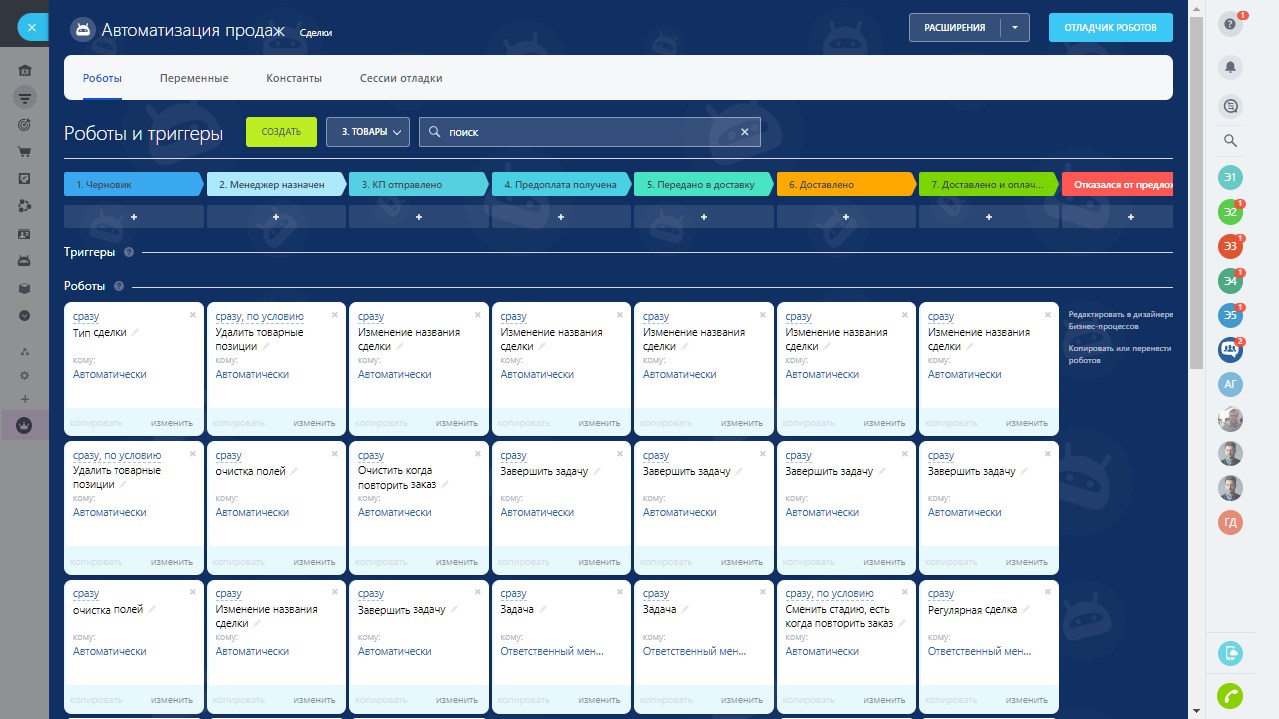Click the crown icon in left sidebar

[25, 425]
